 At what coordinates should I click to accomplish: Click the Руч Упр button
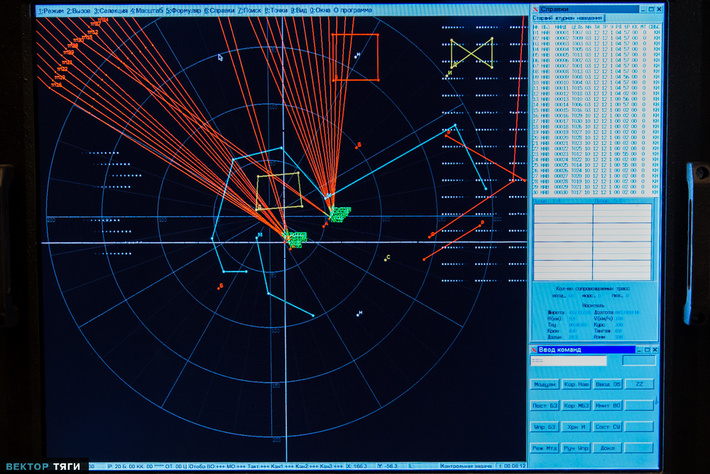(x=576, y=448)
